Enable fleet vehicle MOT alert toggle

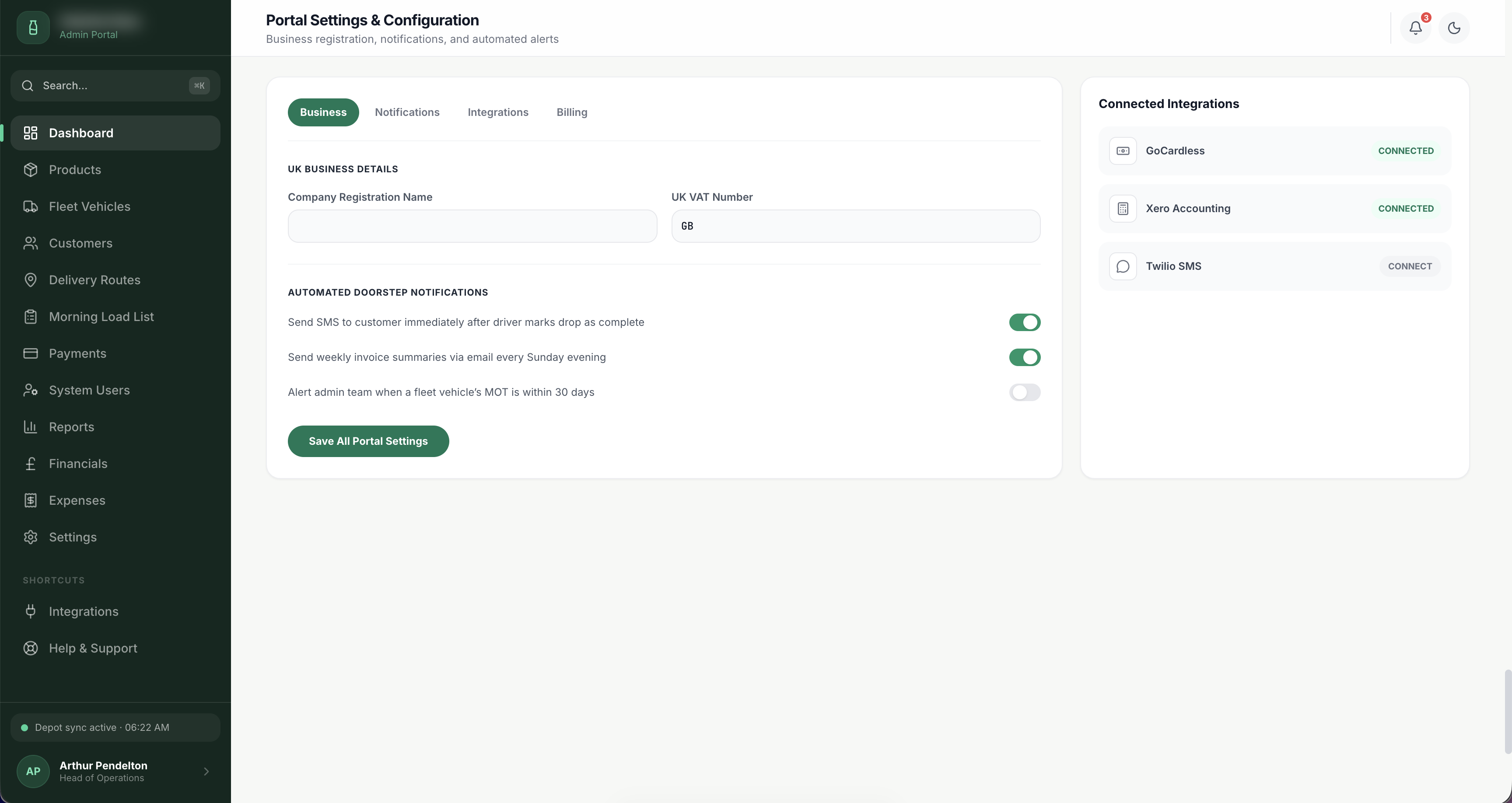coord(1024,392)
